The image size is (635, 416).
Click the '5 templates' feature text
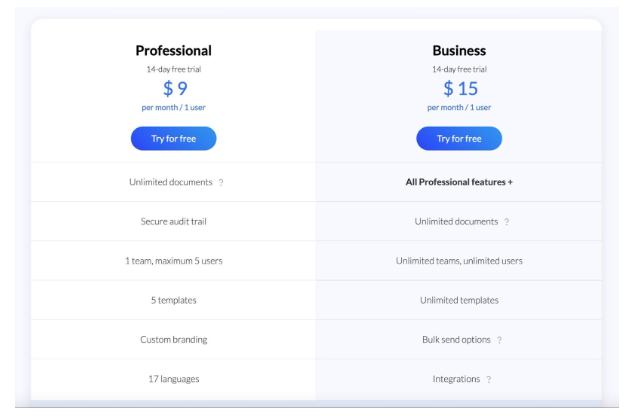pyautogui.click(x=173, y=300)
